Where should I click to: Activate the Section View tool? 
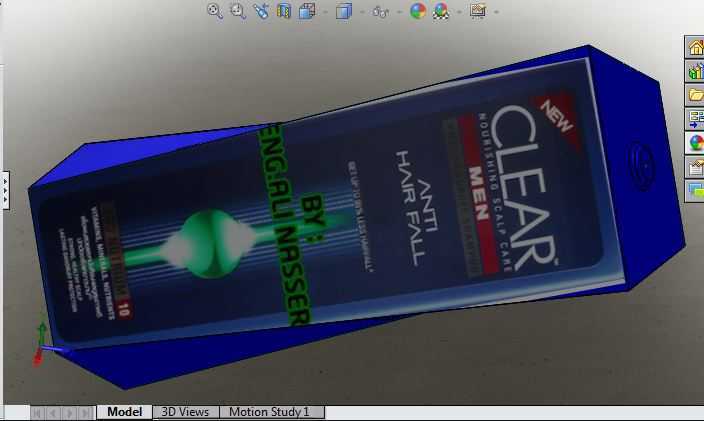(283, 11)
